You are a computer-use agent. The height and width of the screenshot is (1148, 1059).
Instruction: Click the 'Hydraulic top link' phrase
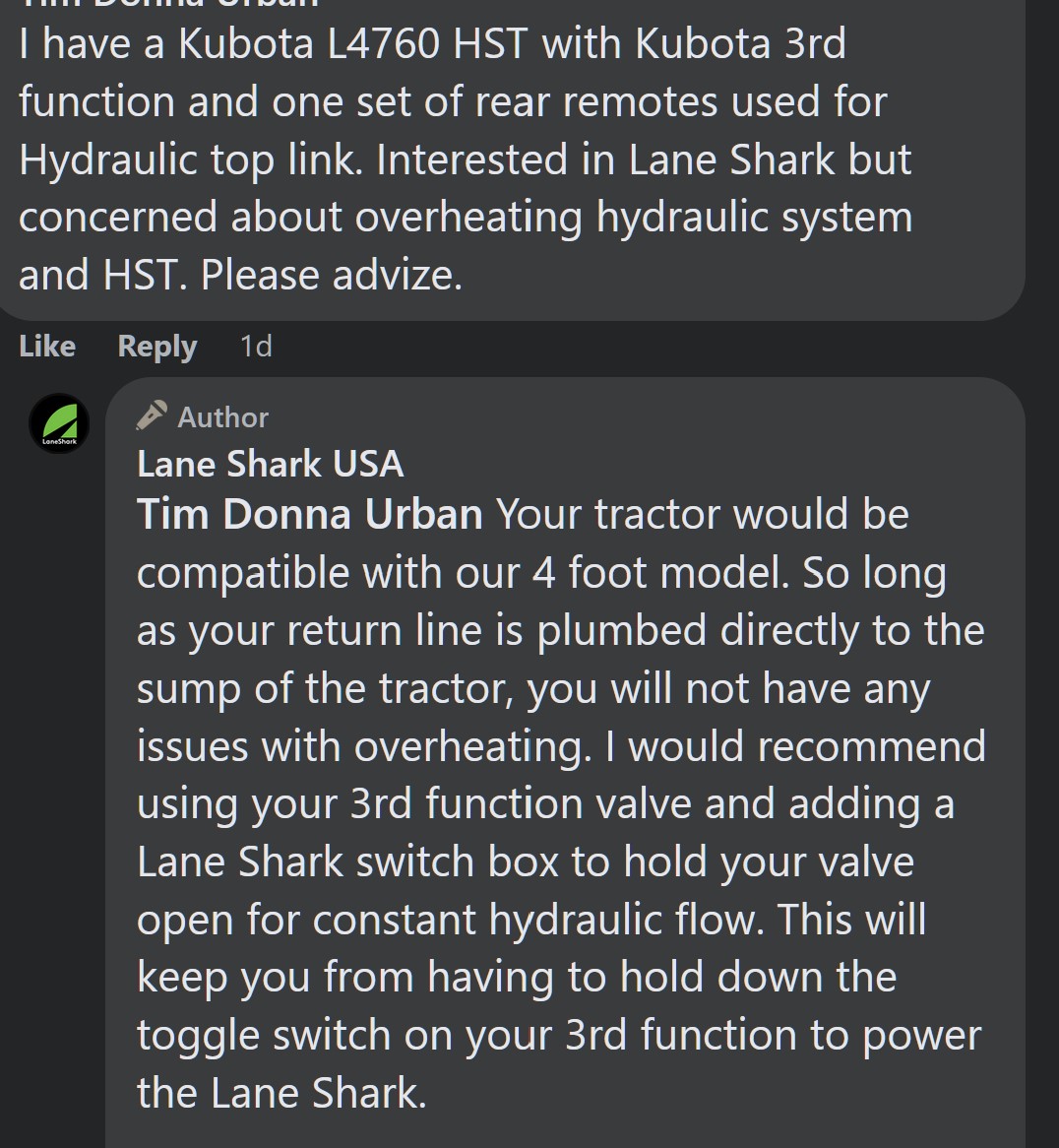(x=190, y=159)
